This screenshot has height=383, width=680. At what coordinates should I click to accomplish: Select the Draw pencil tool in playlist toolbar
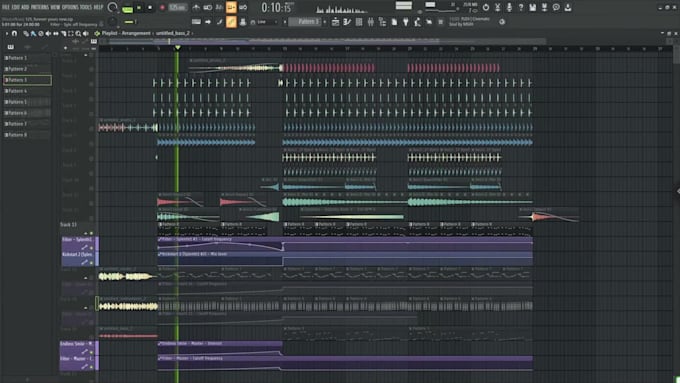(x=26, y=33)
